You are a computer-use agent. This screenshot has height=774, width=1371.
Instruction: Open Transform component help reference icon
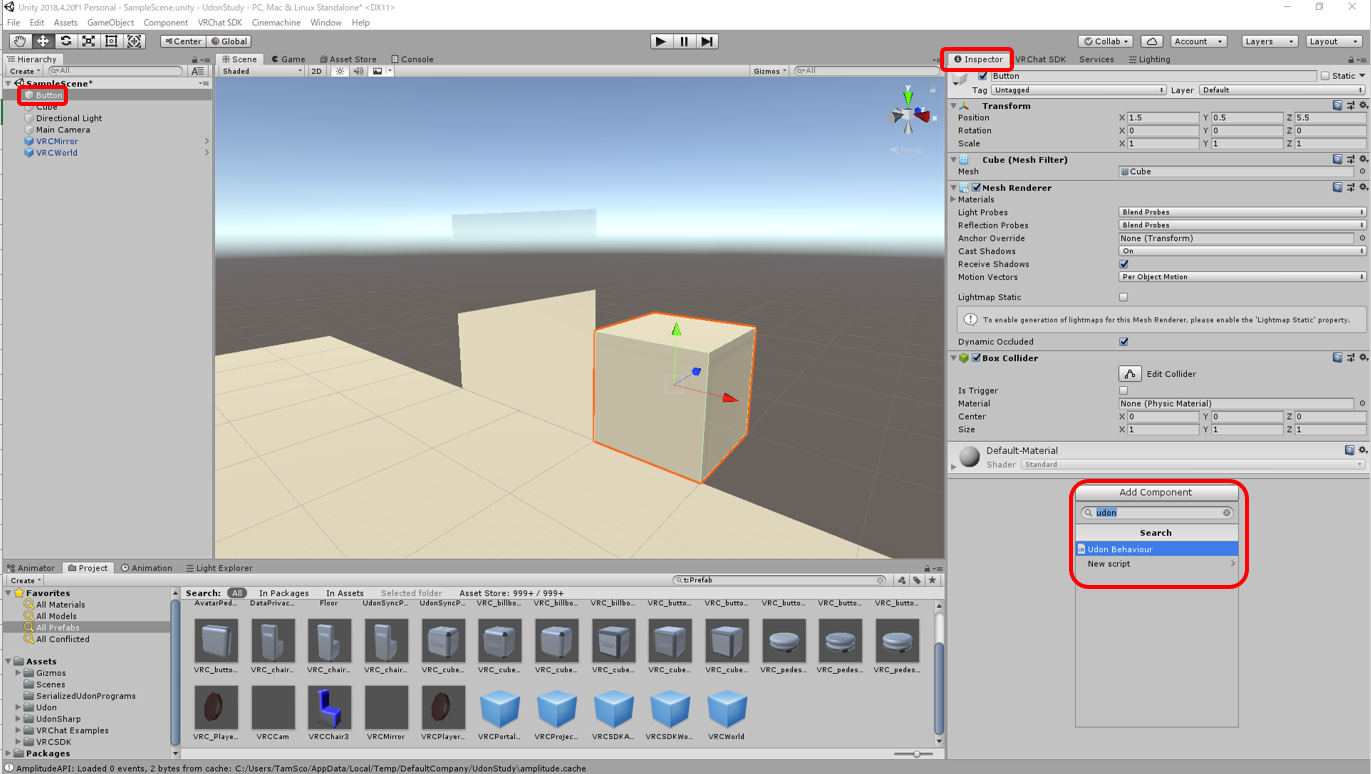(1338, 105)
